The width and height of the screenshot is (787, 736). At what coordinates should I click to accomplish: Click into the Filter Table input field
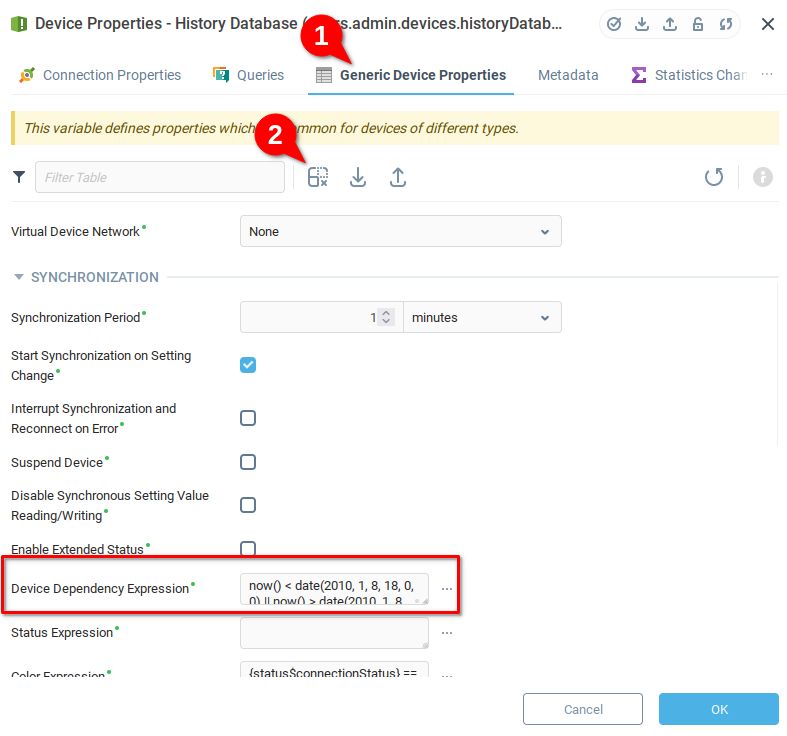click(x=160, y=177)
